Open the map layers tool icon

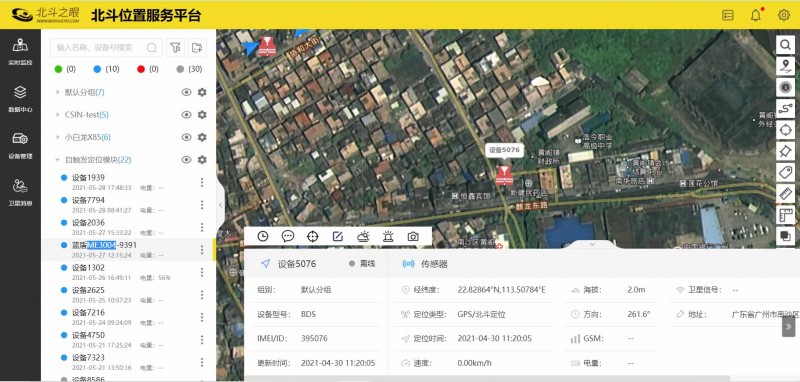(x=785, y=236)
